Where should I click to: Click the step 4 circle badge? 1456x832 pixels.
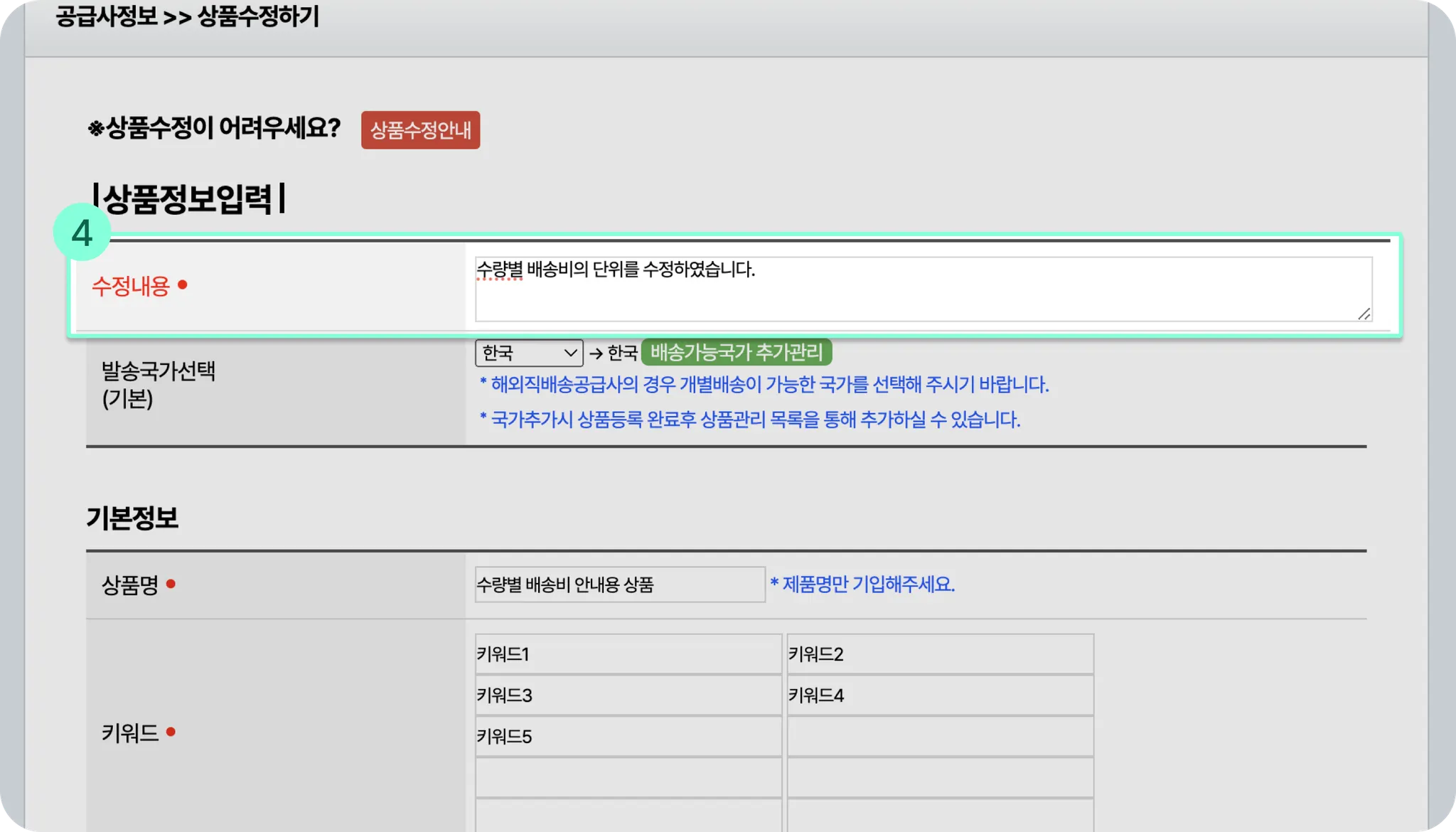pos(82,233)
